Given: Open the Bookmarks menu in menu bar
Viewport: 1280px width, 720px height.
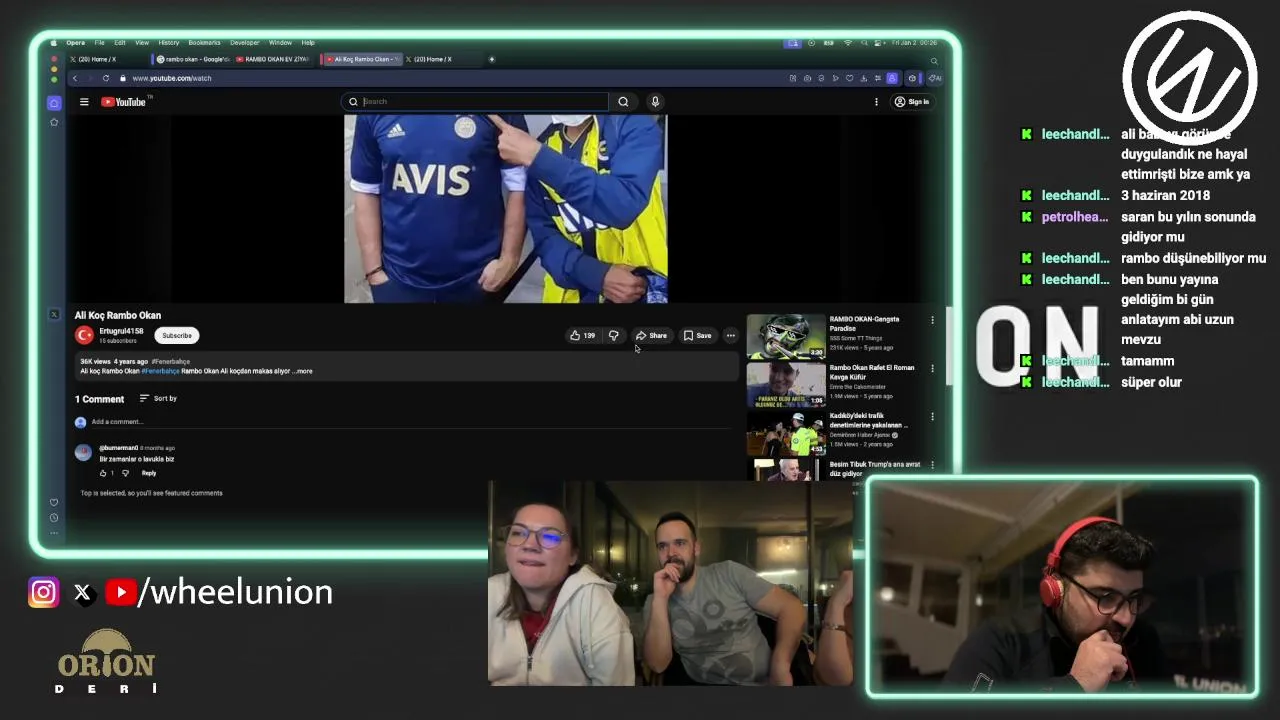Looking at the screenshot, I should pos(204,43).
